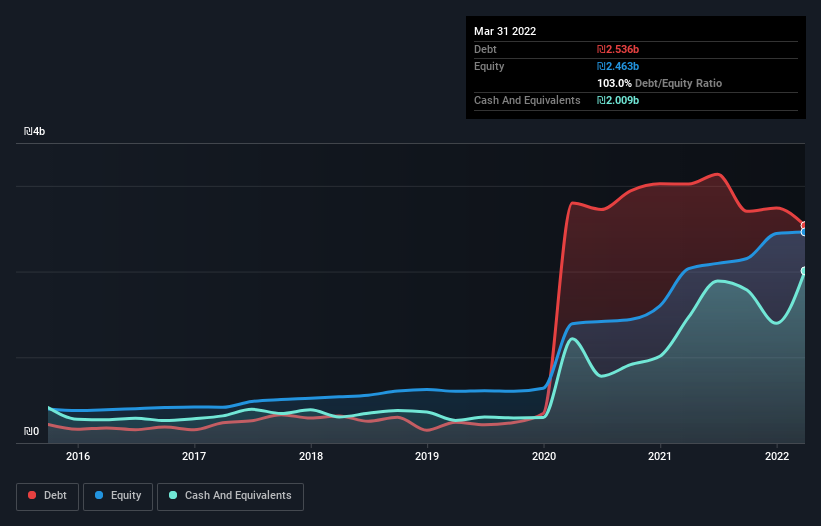Image resolution: width=821 pixels, height=526 pixels.
Task: Click the ₪4b y-axis label
Action: click(x=35, y=131)
